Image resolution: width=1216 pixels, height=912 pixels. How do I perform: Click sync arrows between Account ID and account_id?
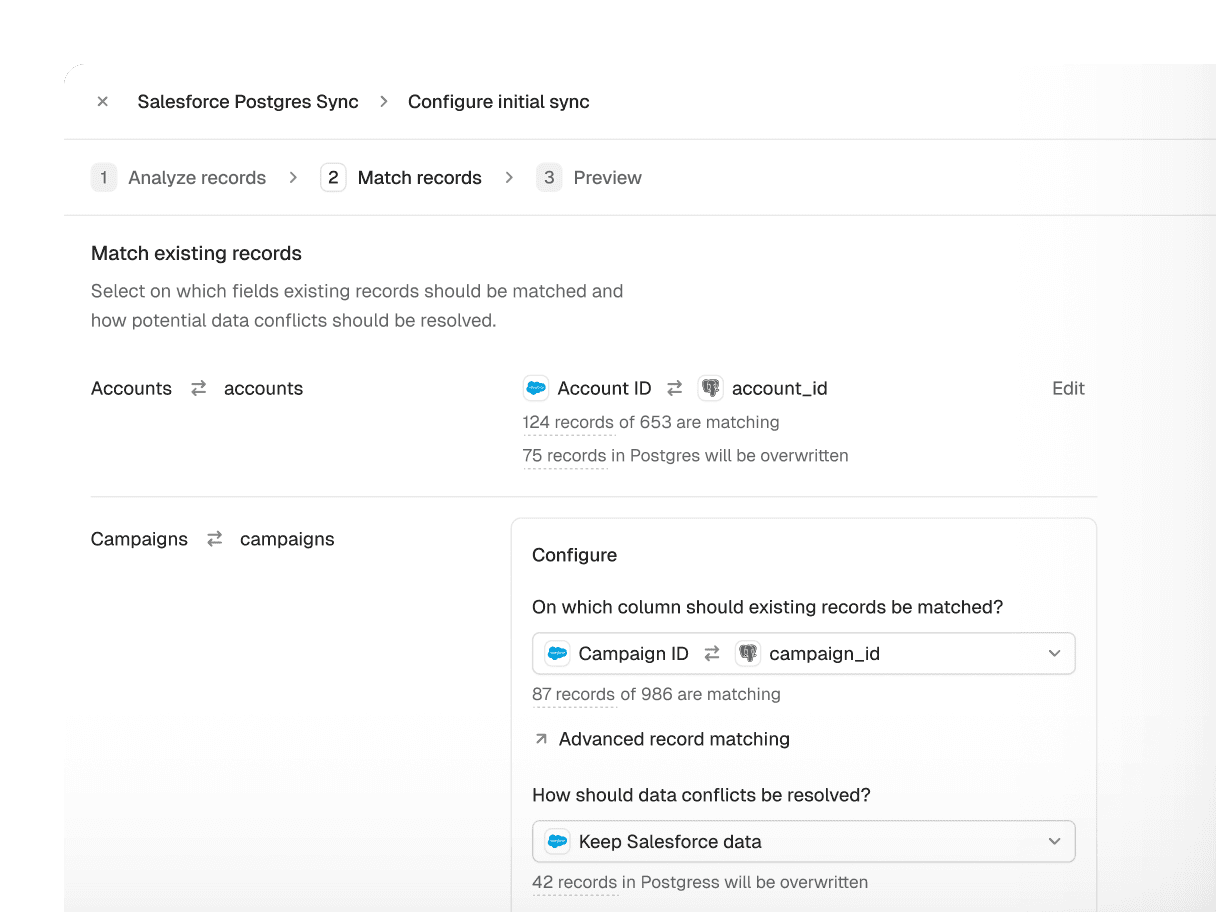(675, 388)
